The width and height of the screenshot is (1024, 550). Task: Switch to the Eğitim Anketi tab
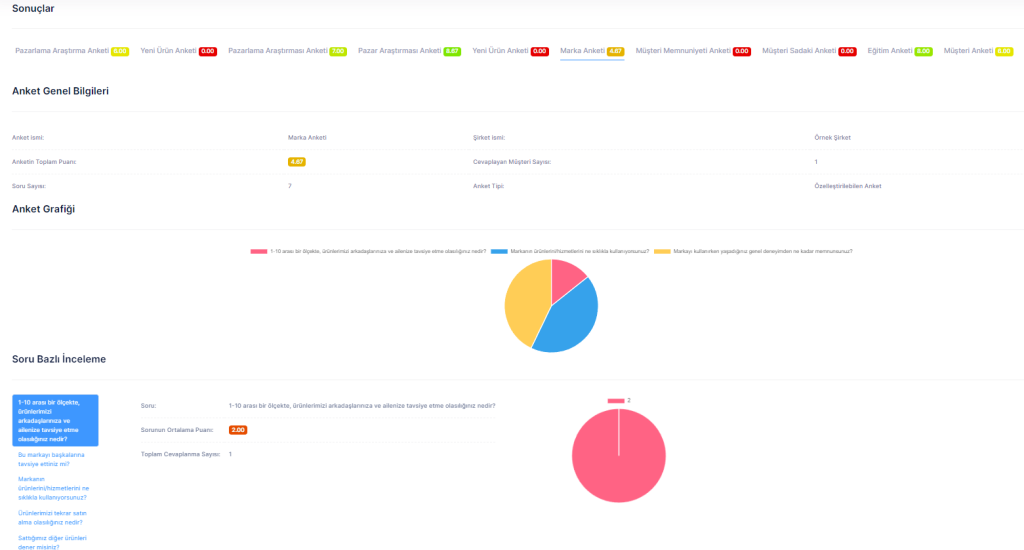pos(899,51)
